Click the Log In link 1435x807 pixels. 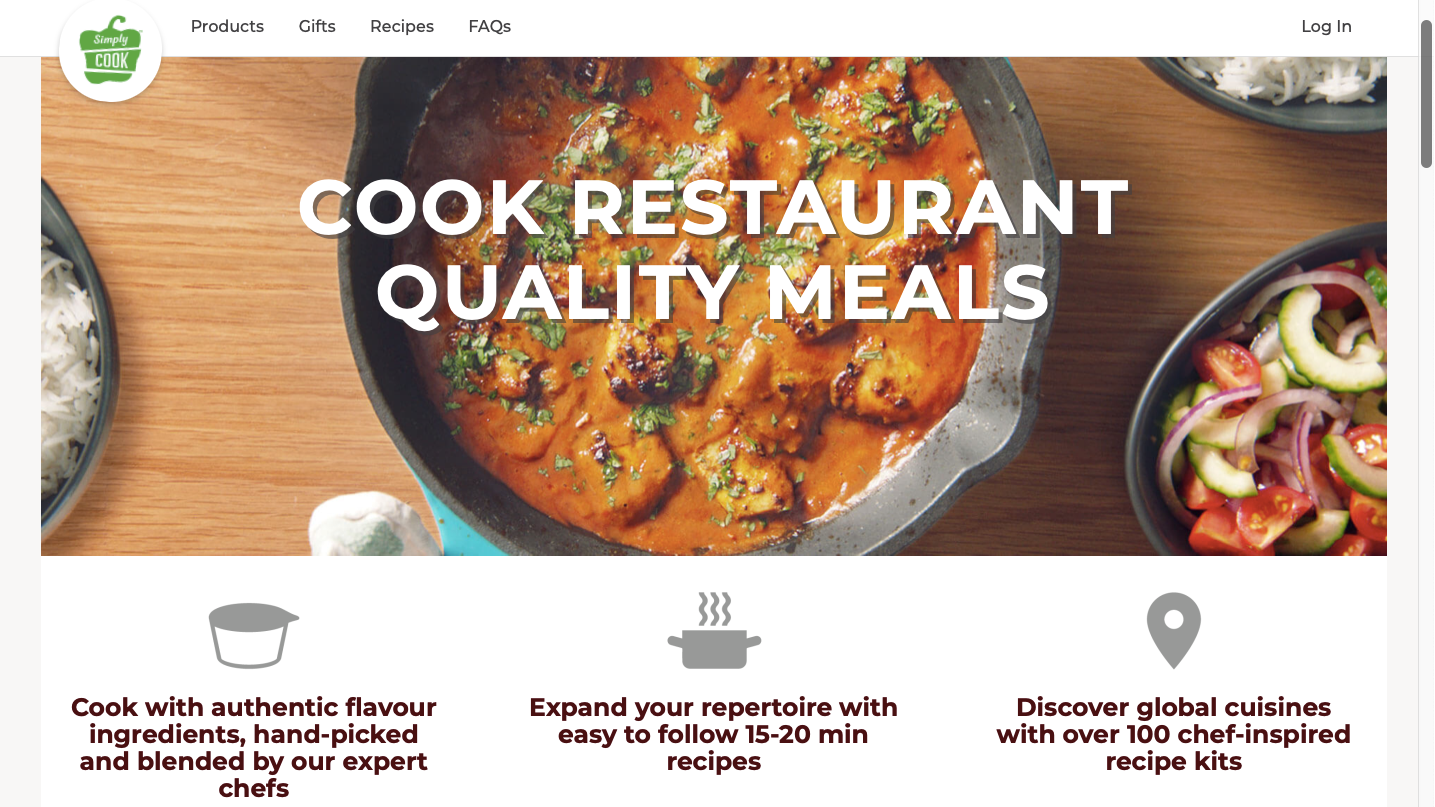pos(1326,27)
